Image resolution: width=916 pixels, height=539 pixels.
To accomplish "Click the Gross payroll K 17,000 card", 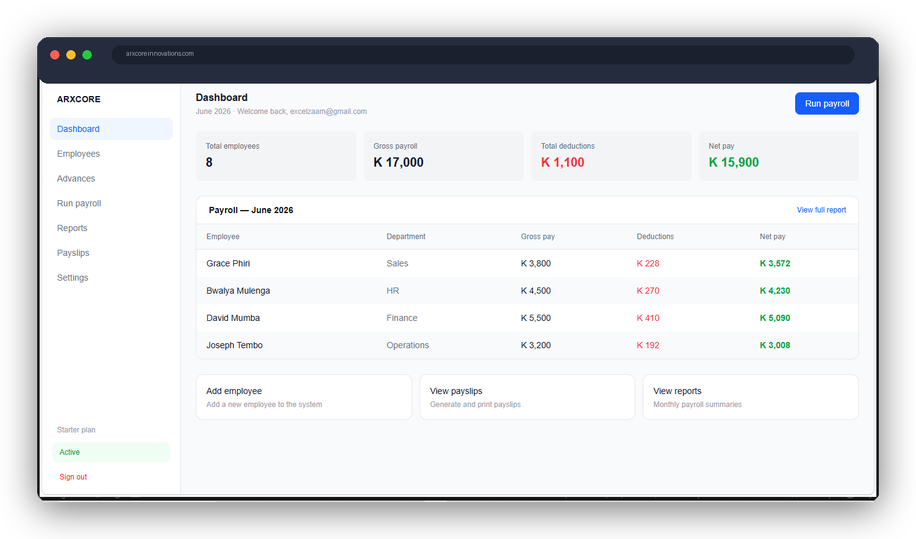I will (443, 156).
